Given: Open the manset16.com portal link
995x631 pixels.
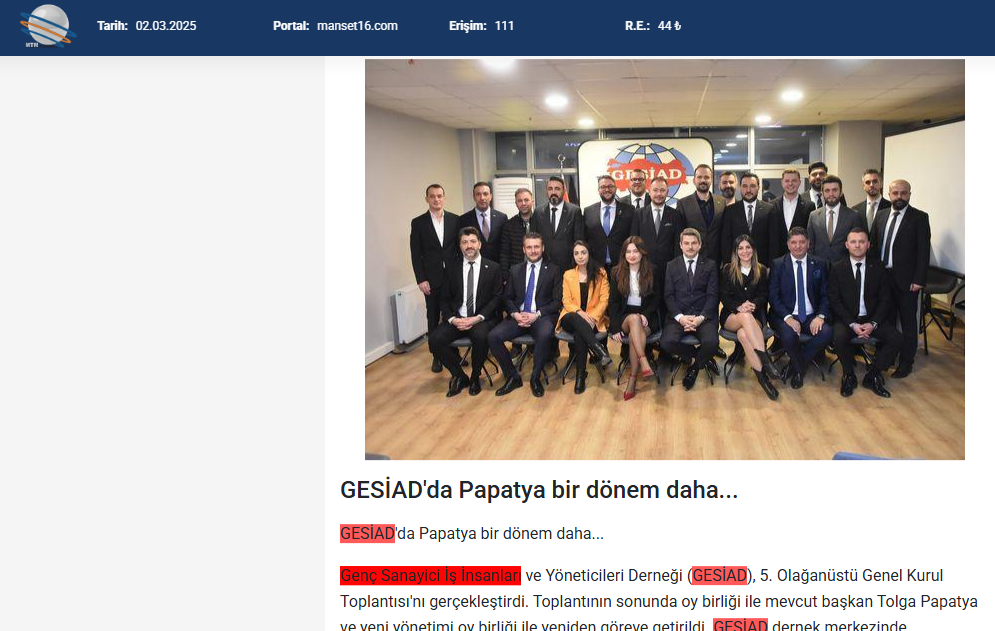Looking at the screenshot, I should (357, 26).
